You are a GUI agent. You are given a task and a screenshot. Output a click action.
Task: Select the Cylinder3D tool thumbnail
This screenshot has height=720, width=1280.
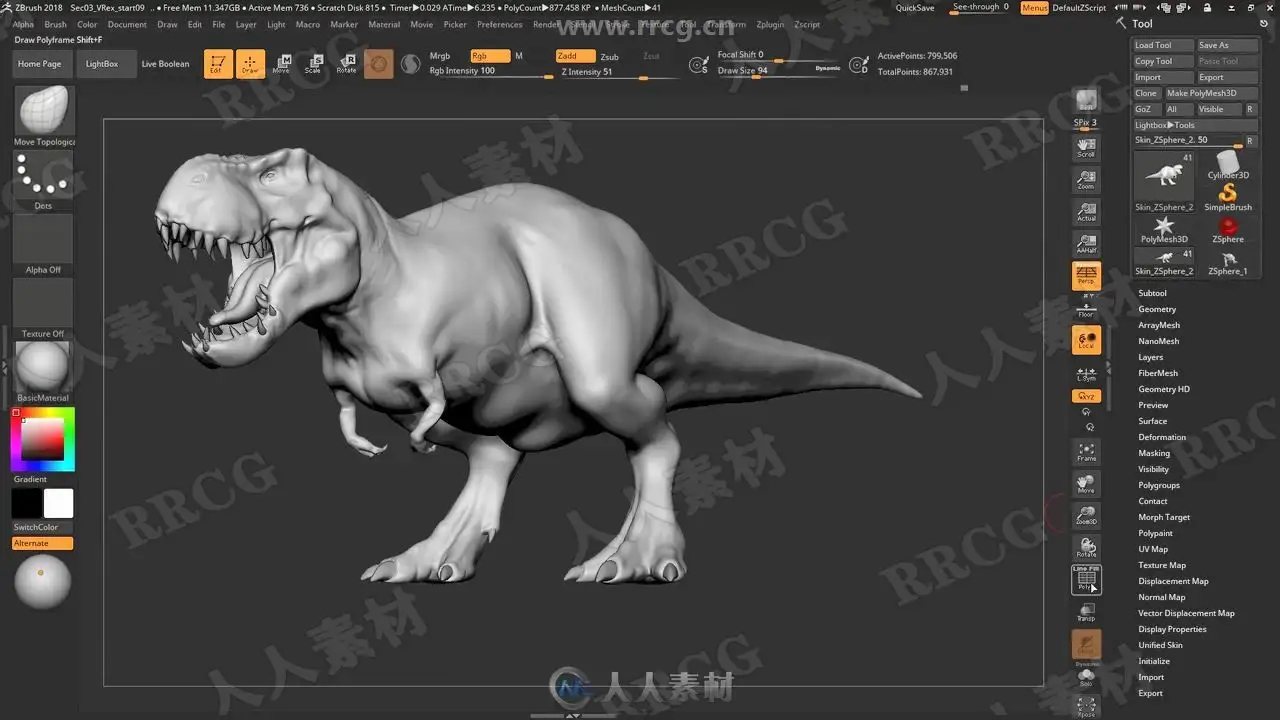(x=1228, y=165)
